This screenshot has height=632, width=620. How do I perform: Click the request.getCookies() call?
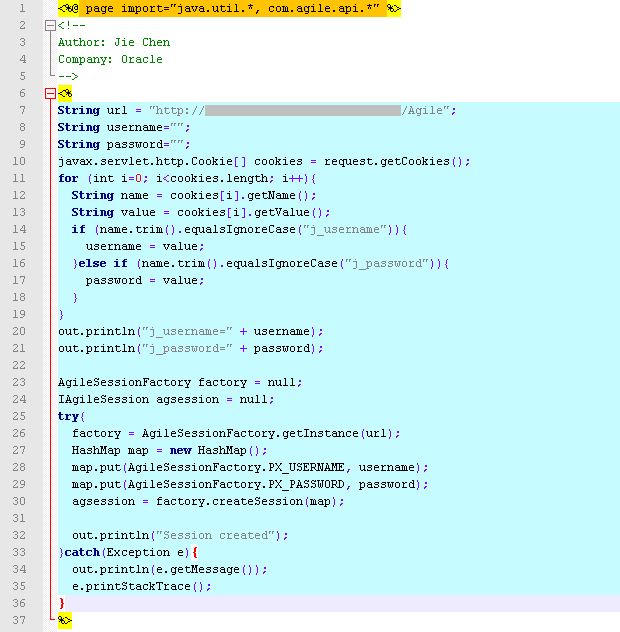click(413, 161)
